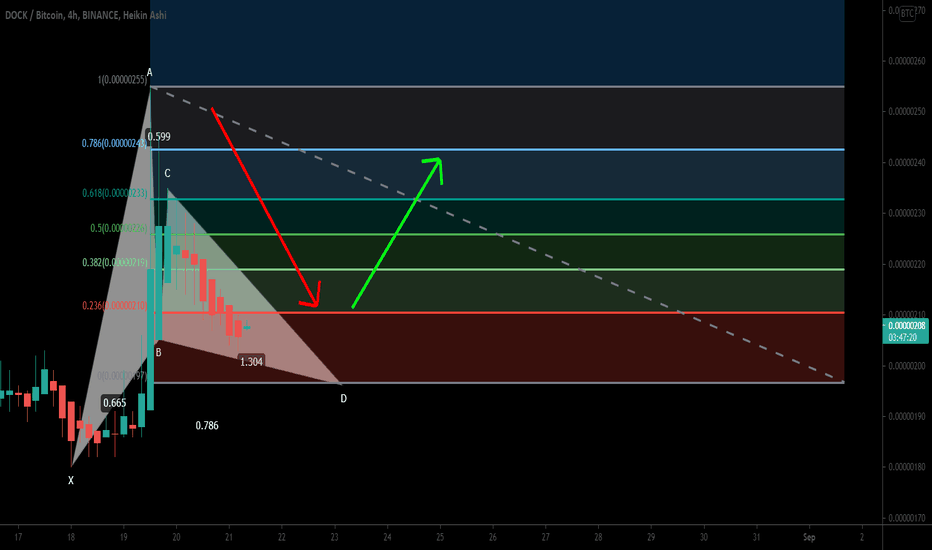932x550 pixels.
Task: Click date 27 on the time axis
Action: [x=546, y=537]
